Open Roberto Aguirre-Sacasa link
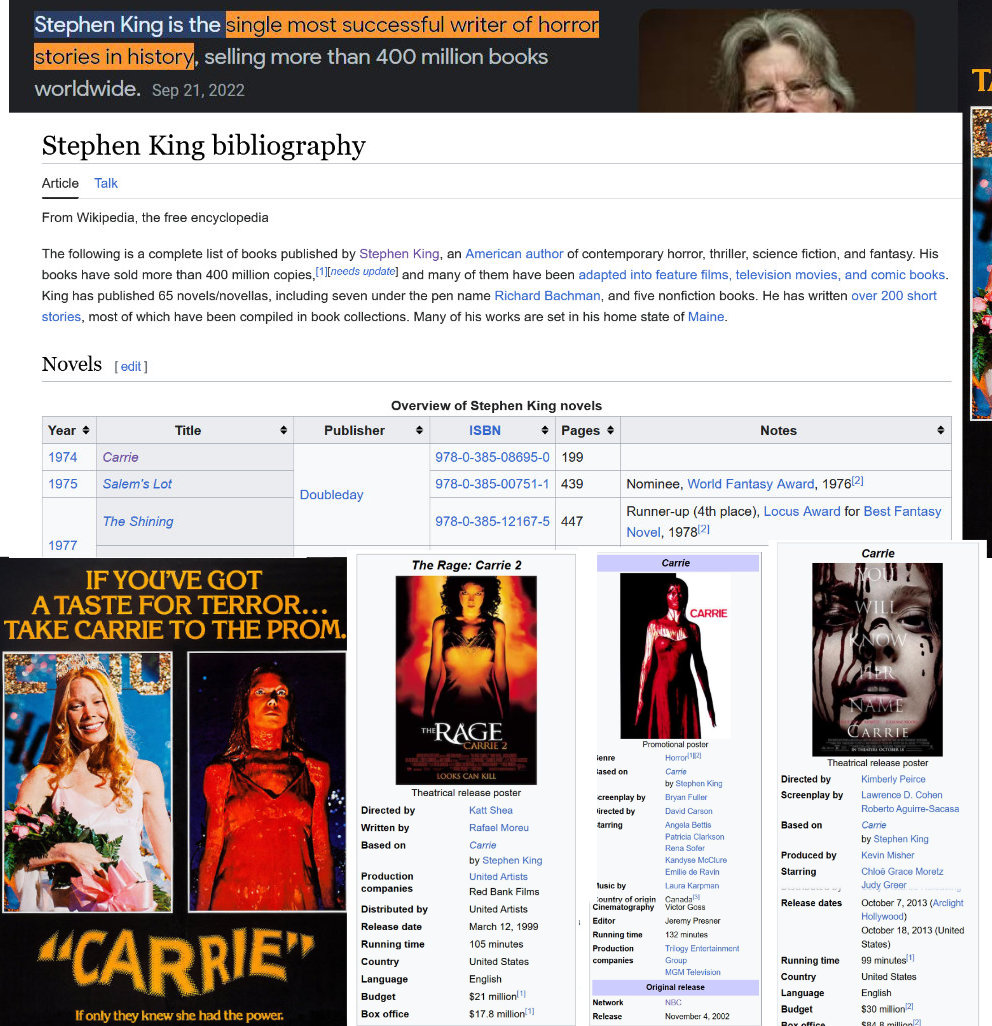This screenshot has height=1026, width=992. (x=910, y=809)
